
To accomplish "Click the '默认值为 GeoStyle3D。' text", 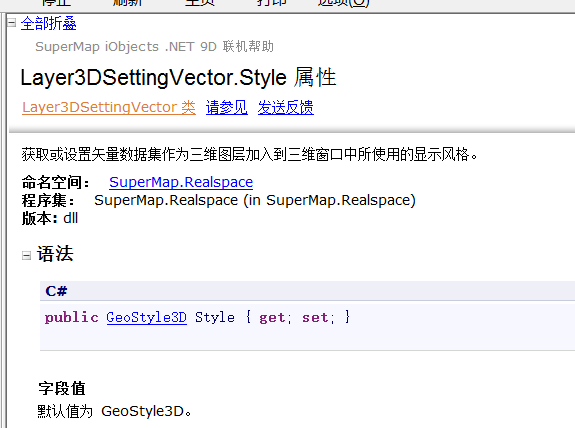I will (114, 411).
